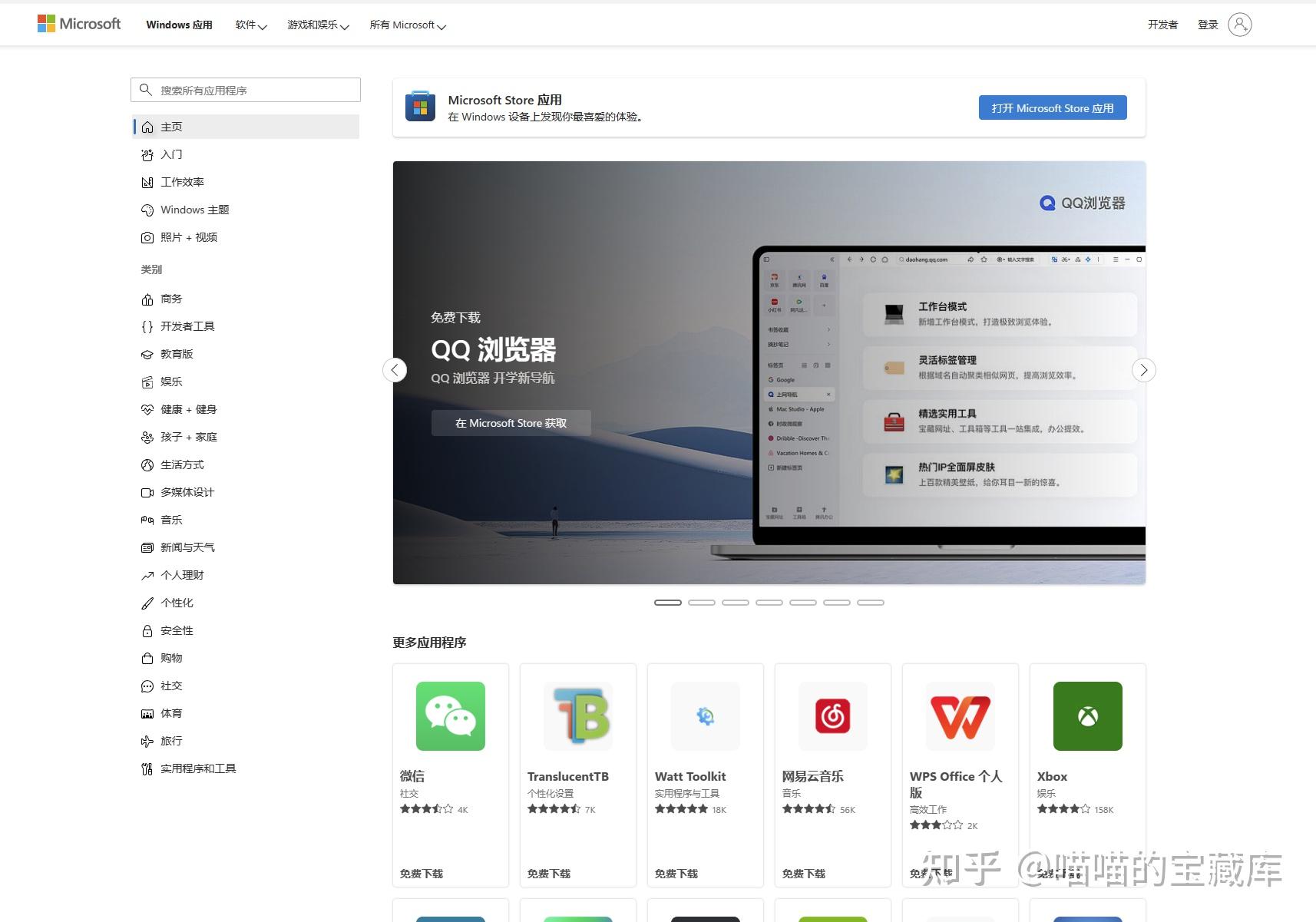Expand the 所有 Microsoft dropdown
The height and width of the screenshot is (922, 1316).
[x=408, y=25]
